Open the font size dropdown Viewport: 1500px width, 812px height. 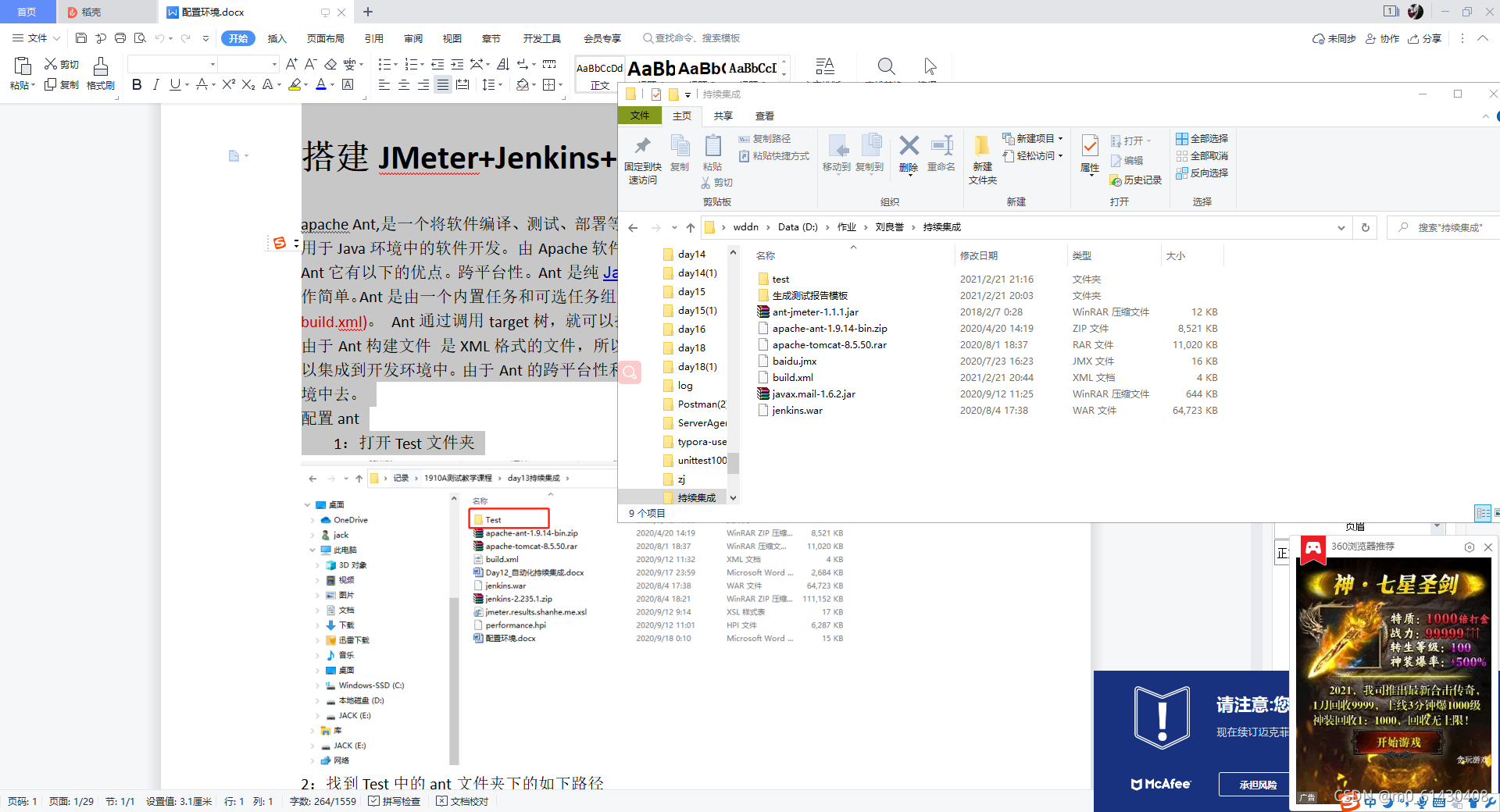[273, 64]
